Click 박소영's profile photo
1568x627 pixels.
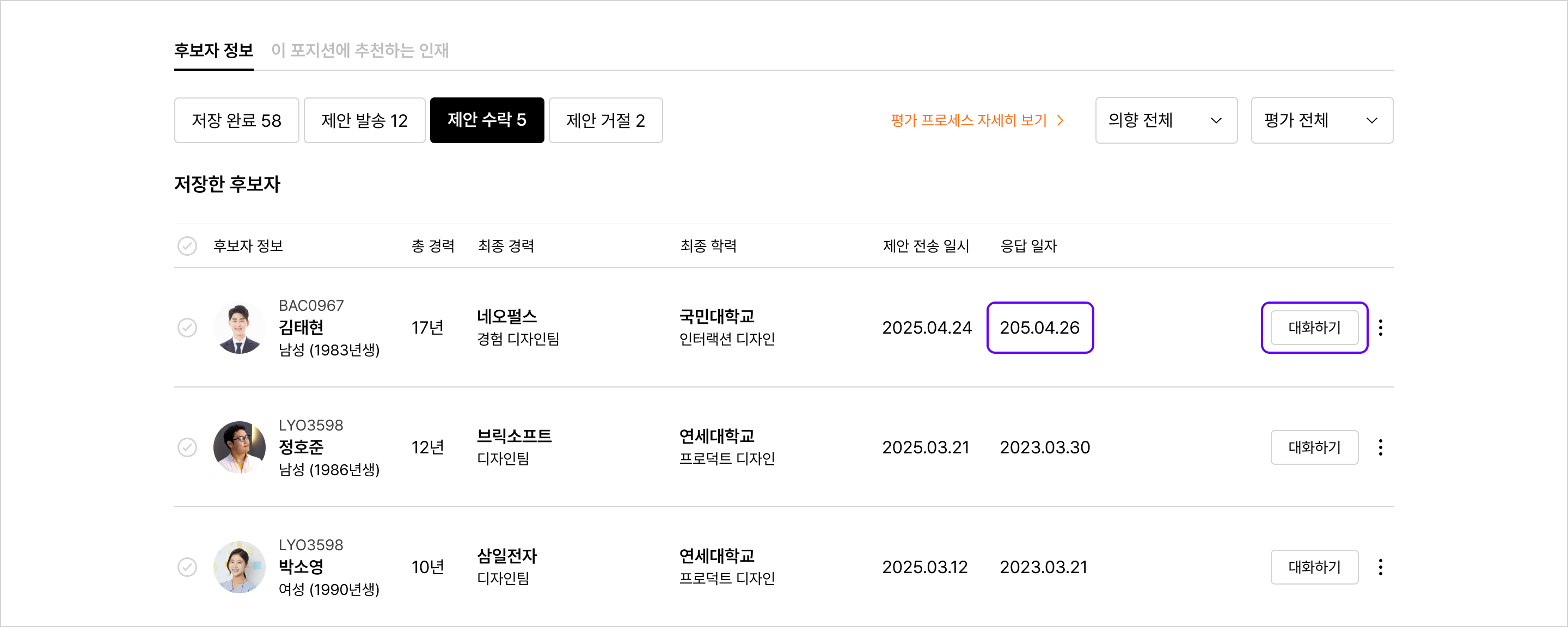(x=239, y=567)
